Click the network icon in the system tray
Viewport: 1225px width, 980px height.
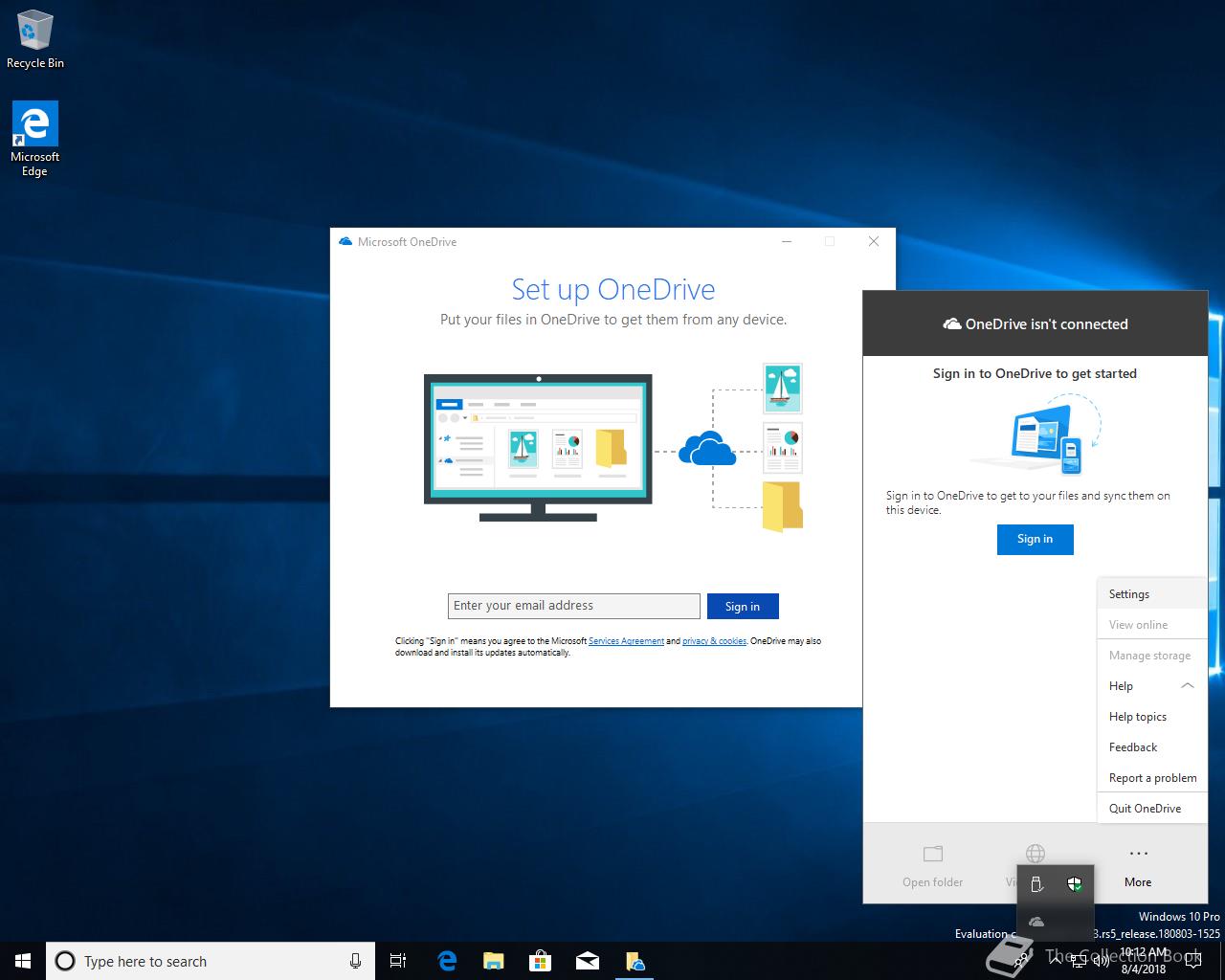click(1079, 962)
